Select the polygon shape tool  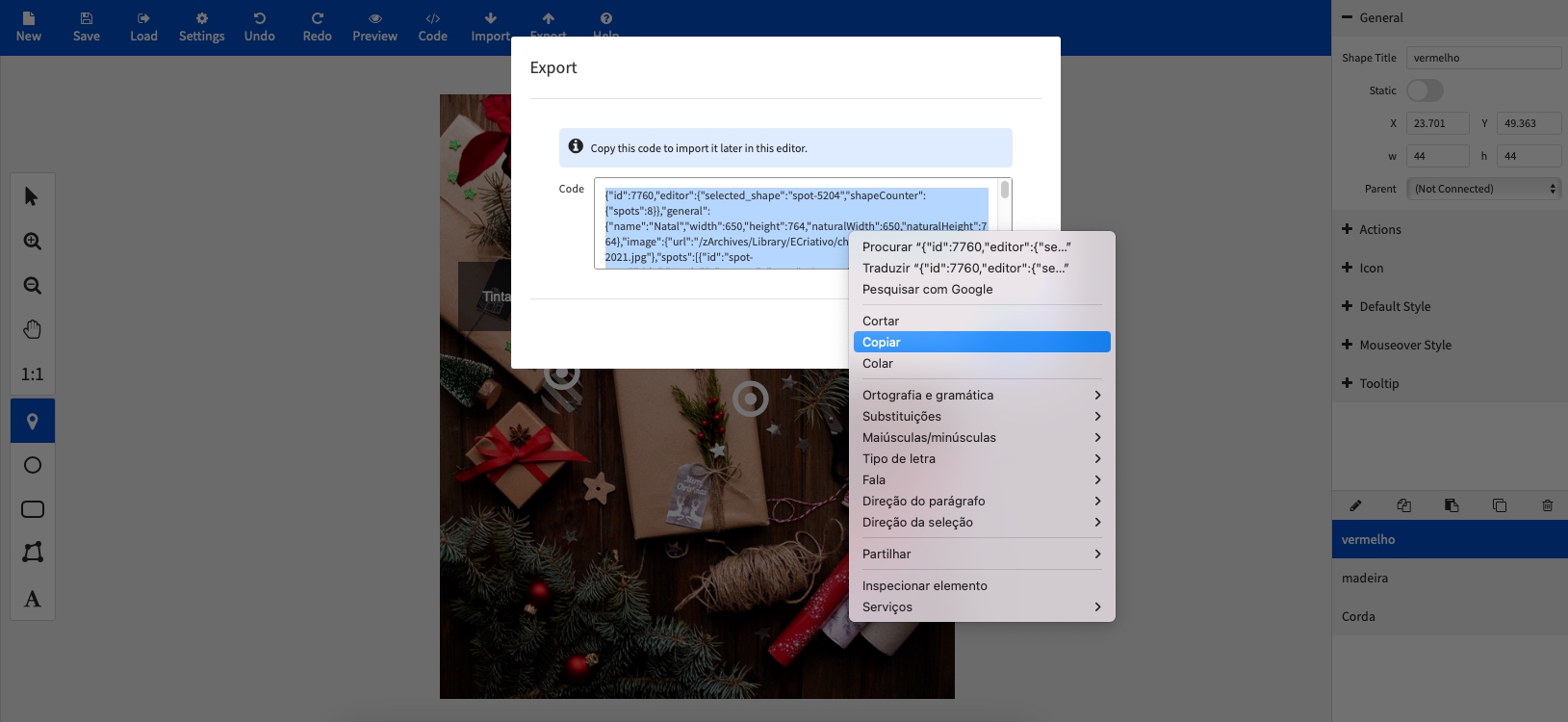coord(32,553)
